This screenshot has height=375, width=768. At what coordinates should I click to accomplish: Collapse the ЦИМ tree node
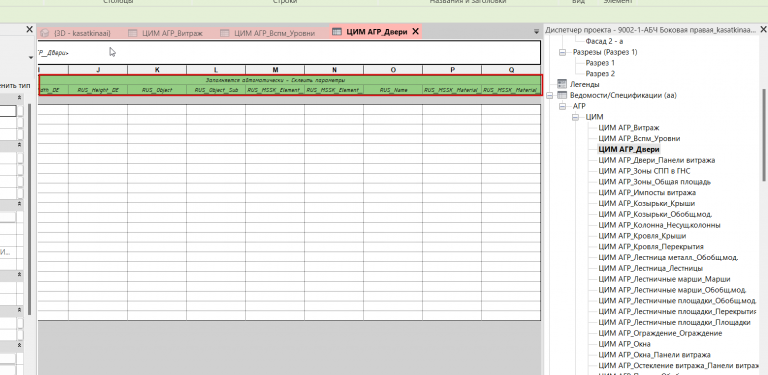tap(575, 117)
